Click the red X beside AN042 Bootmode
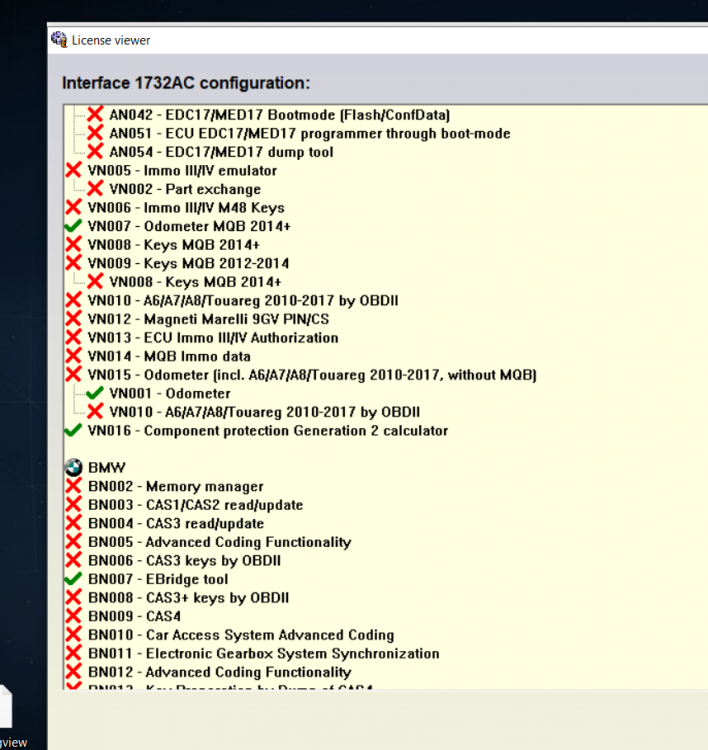The height and width of the screenshot is (750, 708). pos(95,114)
